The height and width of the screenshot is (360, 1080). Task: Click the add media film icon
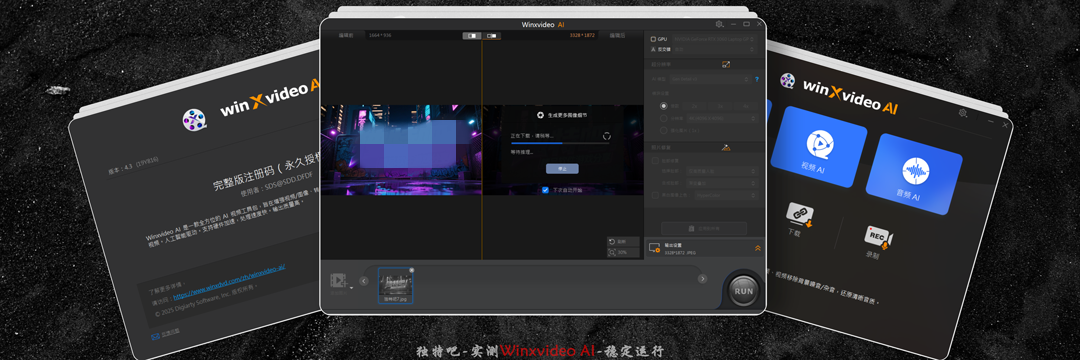tap(338, 280)
